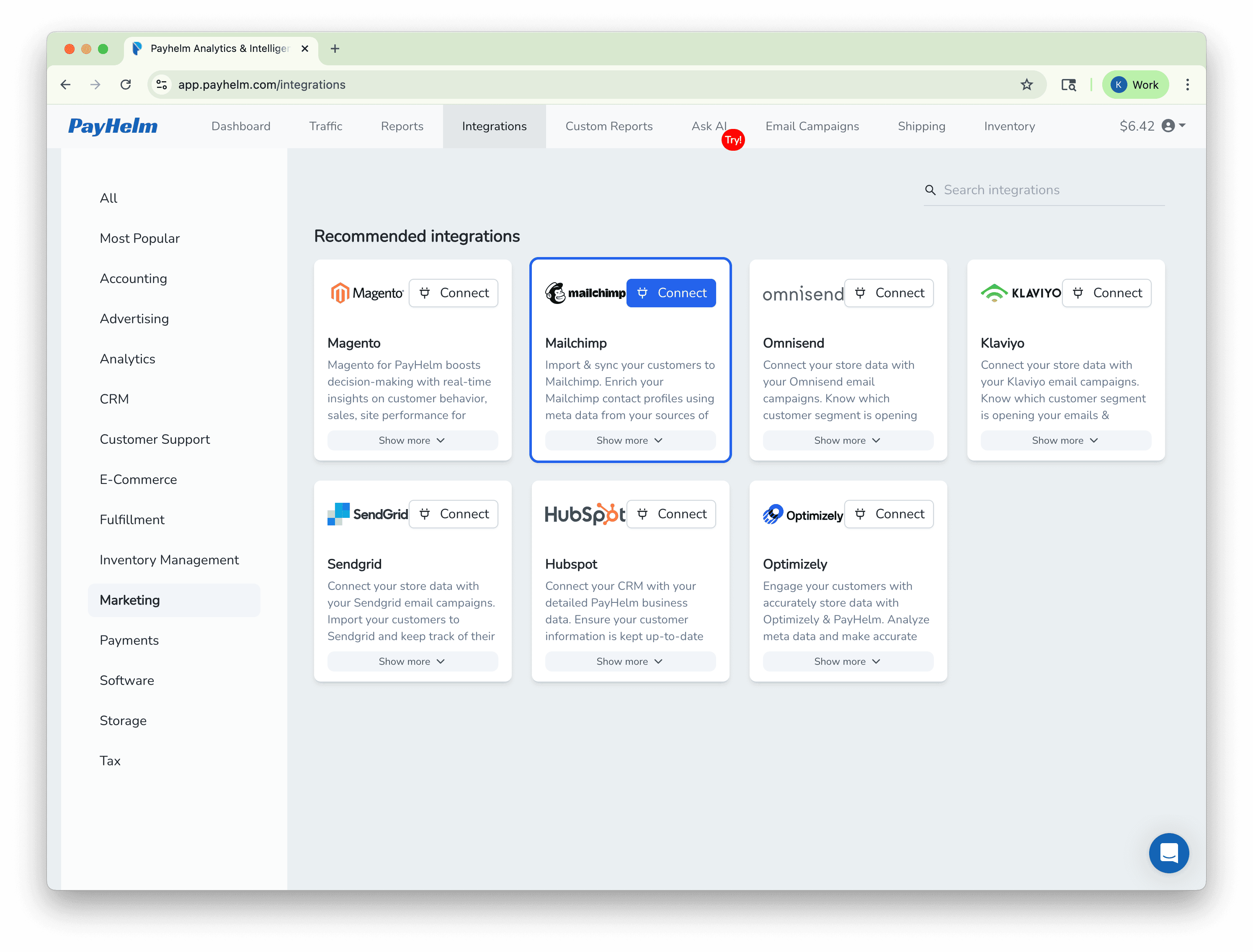1253x952 pixels.
Task: Click the HubSpot logo icon
Action: click(584, 514)
